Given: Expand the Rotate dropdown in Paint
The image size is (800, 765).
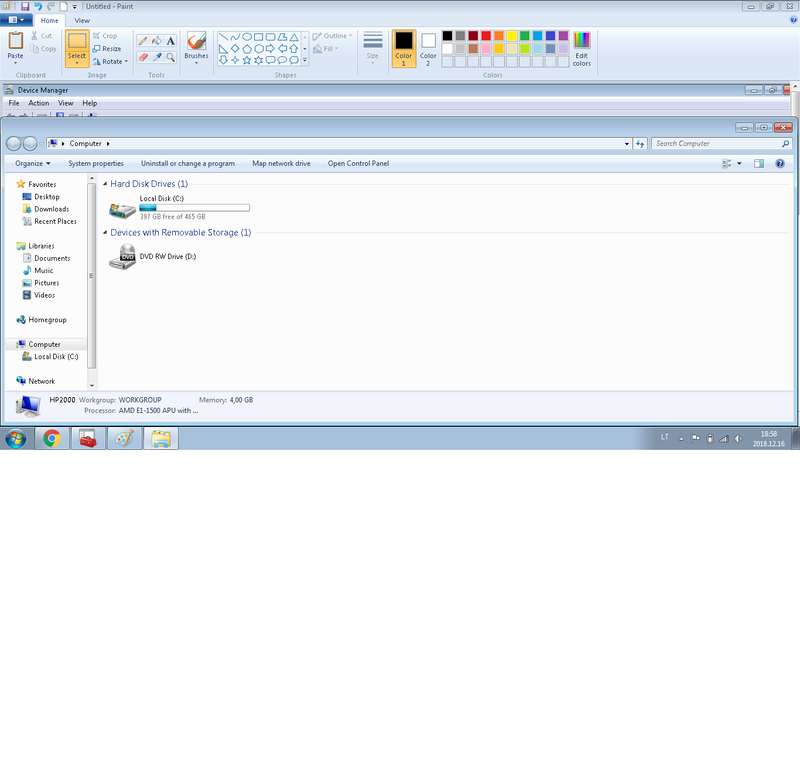Looking at the screenshot, I should point(111,61).
